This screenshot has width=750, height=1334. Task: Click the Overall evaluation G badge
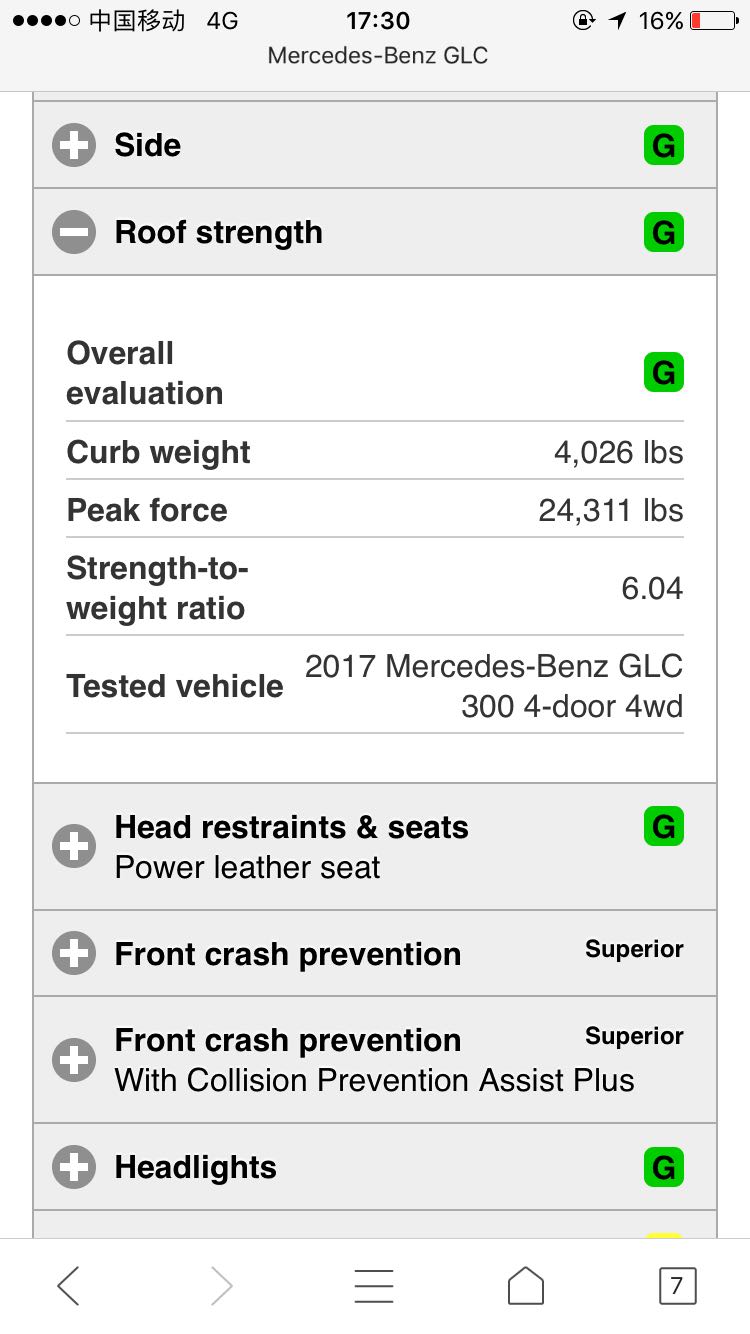[x=663, y=373]
